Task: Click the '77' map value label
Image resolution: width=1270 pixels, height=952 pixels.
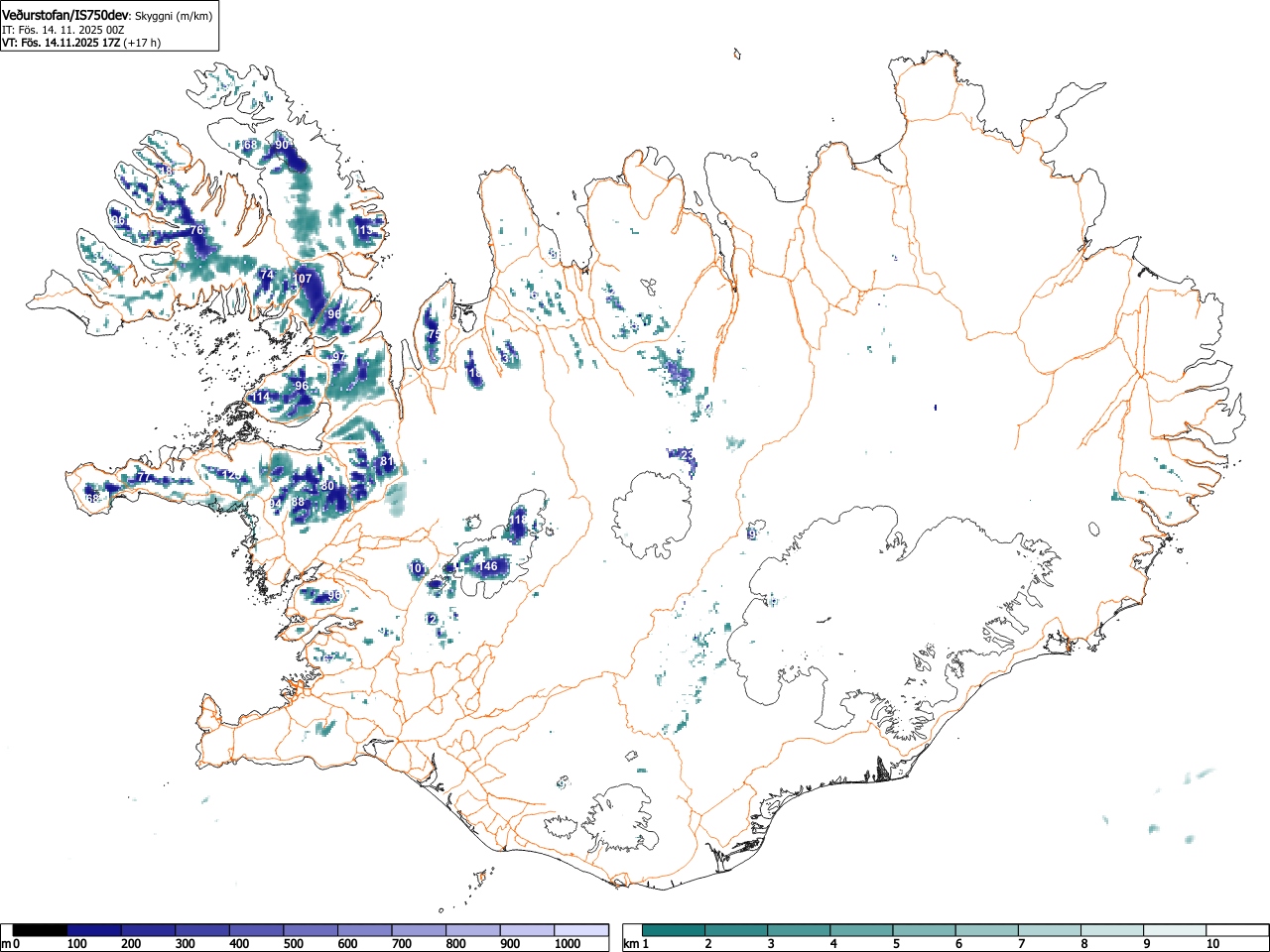Action: (143, 477)
